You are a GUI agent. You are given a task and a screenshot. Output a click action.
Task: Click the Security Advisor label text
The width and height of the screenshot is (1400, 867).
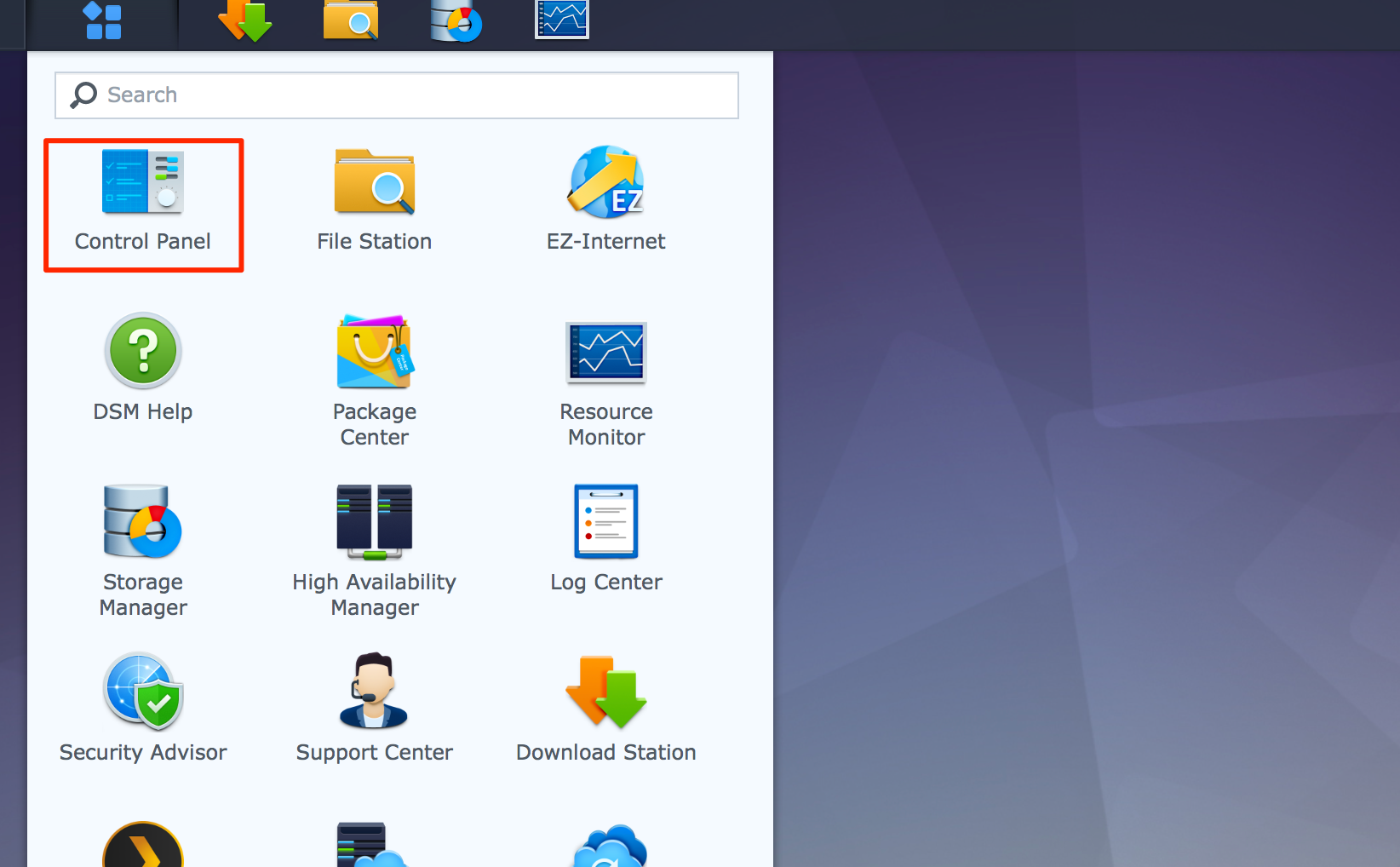143,752
